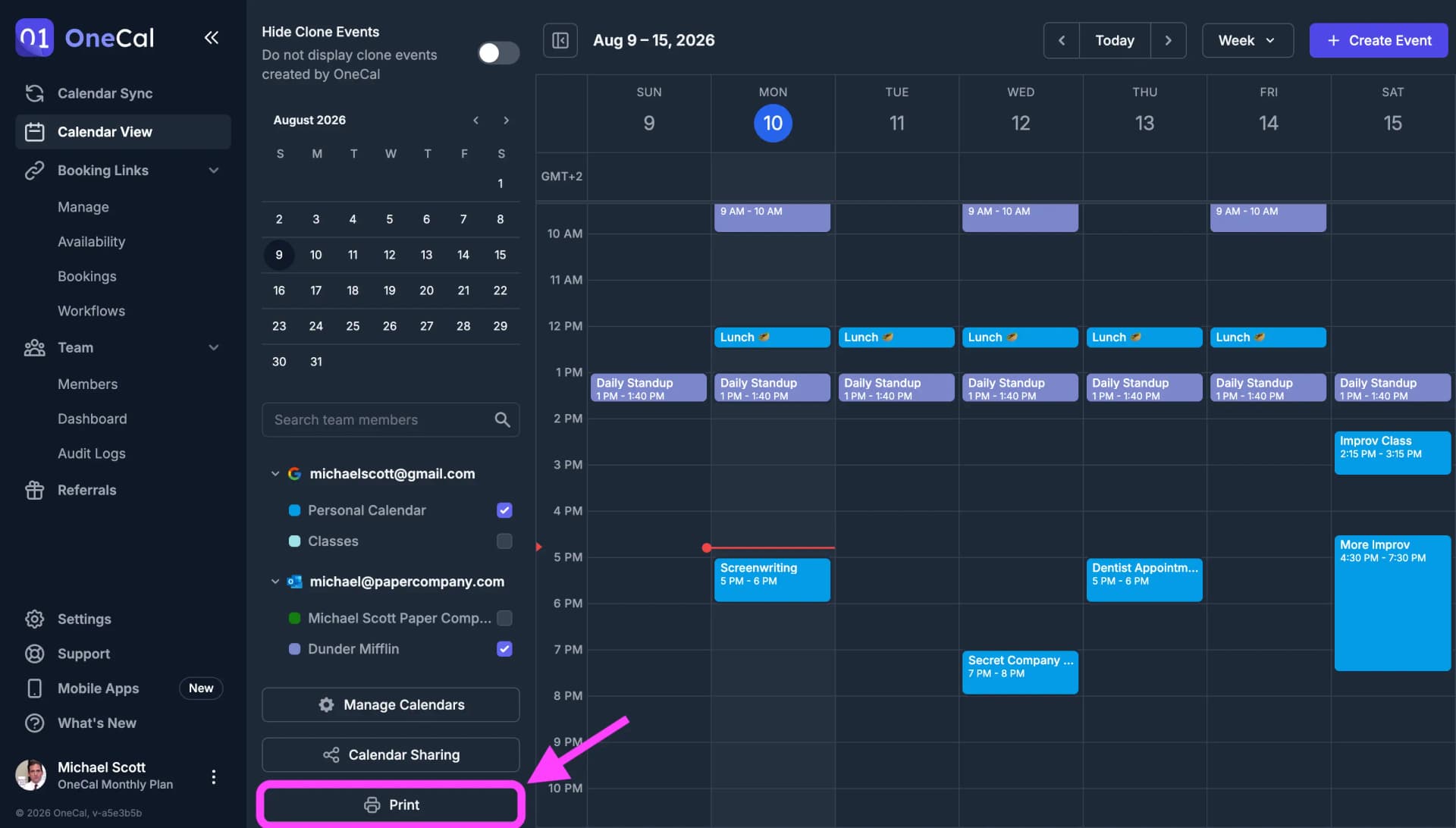Go to previous month in mini calendar
Screen dimensions: 1456x828
pyautogui.click(x=475, y=121)
